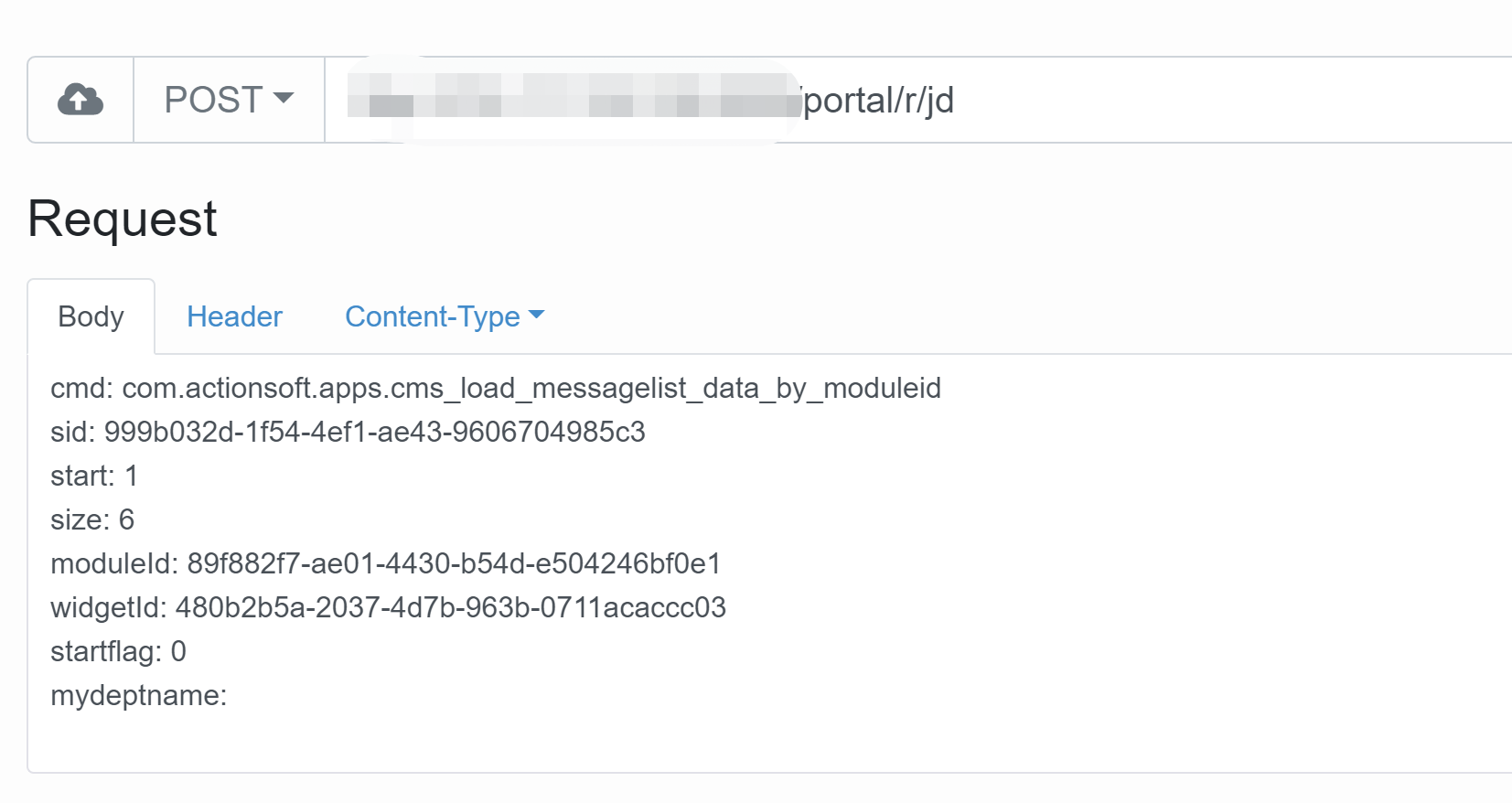Click the sid value text
Screen dimensions: 1512x803
click(x=375, y=432)
